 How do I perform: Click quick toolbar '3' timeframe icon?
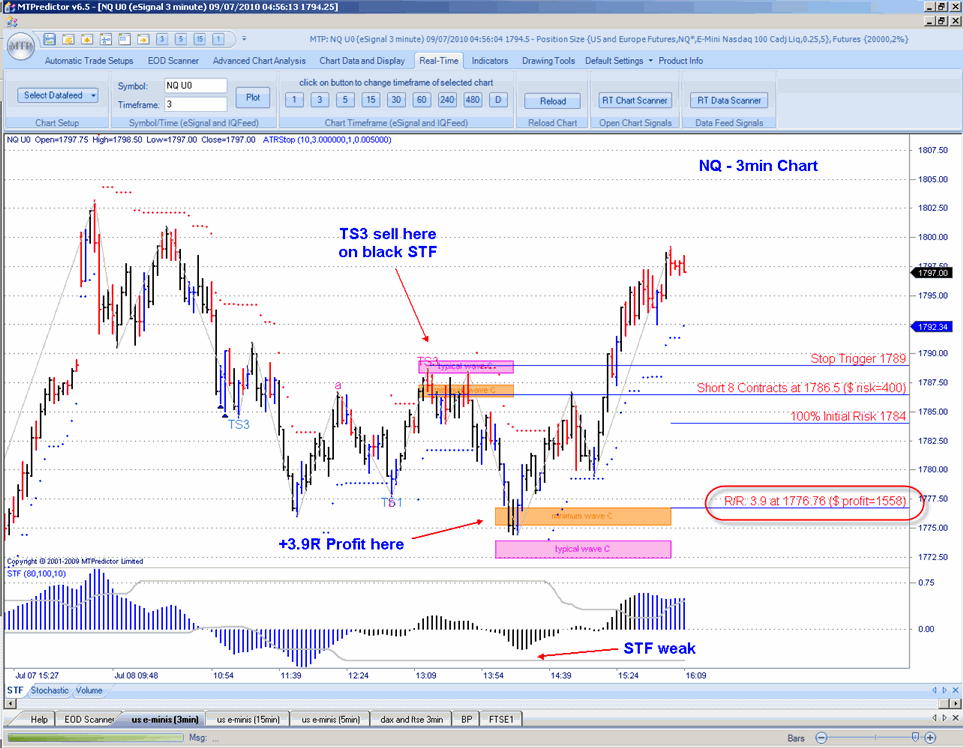pyautogui.click(x=162, y=39)
